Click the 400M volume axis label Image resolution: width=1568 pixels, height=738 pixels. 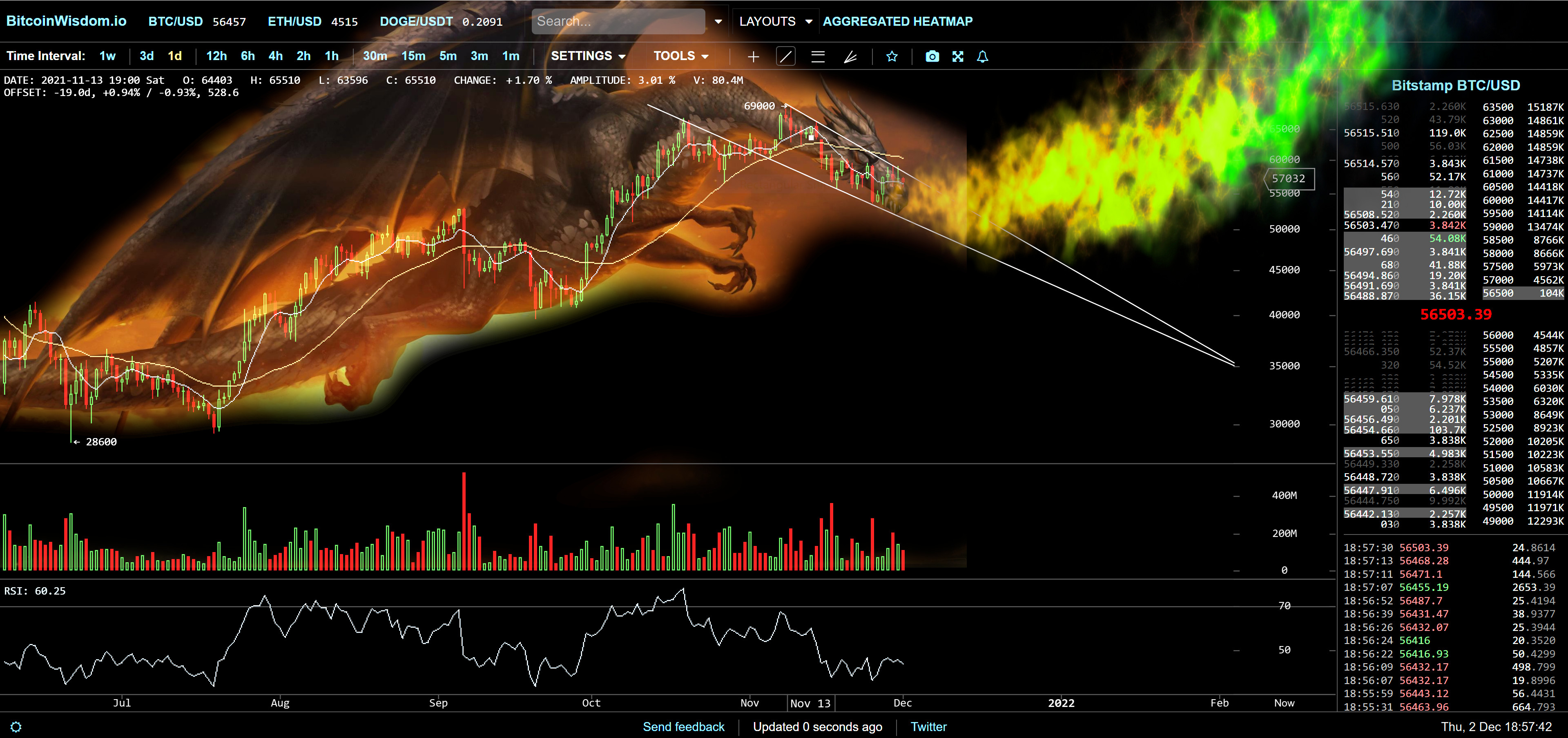coord(1285,496)
